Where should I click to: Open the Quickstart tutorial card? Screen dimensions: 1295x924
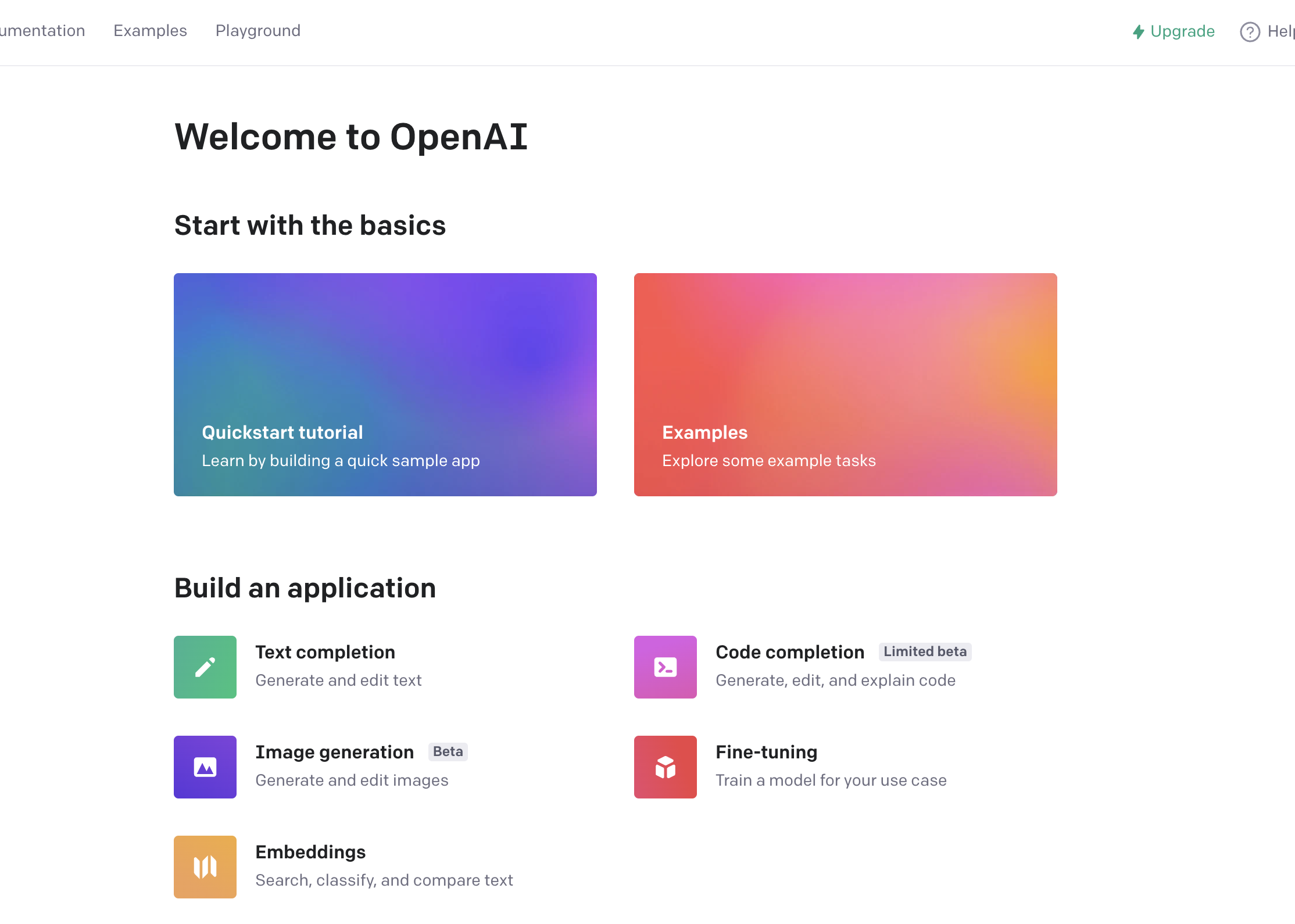pyautogui.click(x=385, y=384)
